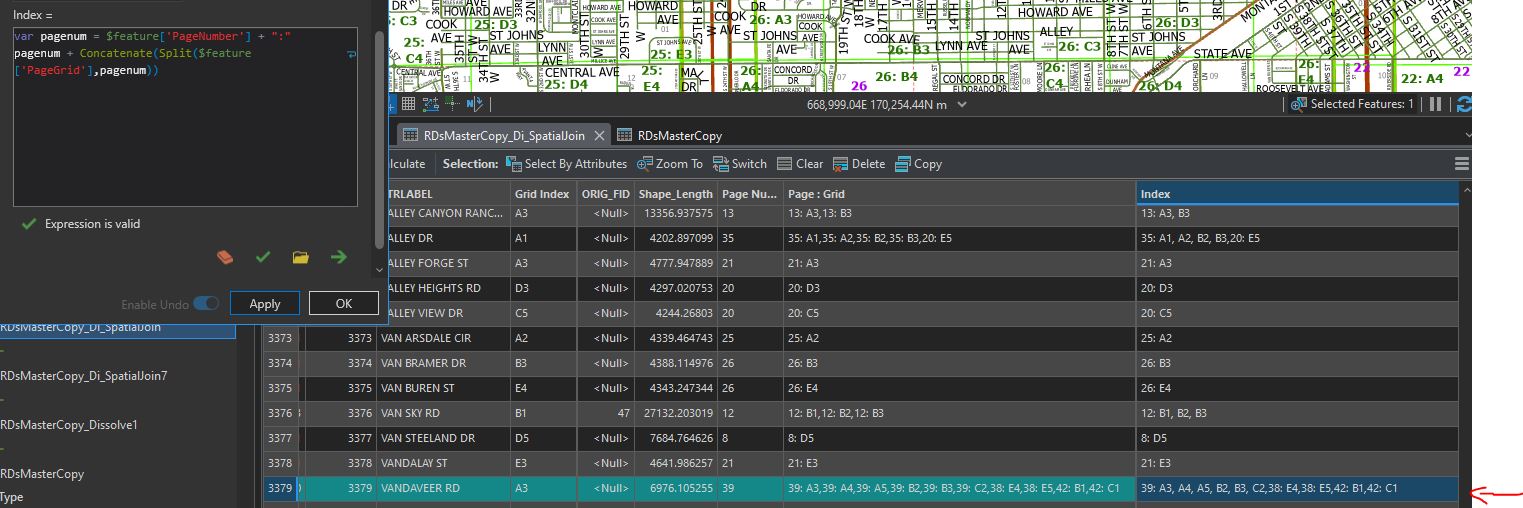Switch to the RDsMasterCopy table tab
This screenshot has width=1523, height=508.
[679, 135]
